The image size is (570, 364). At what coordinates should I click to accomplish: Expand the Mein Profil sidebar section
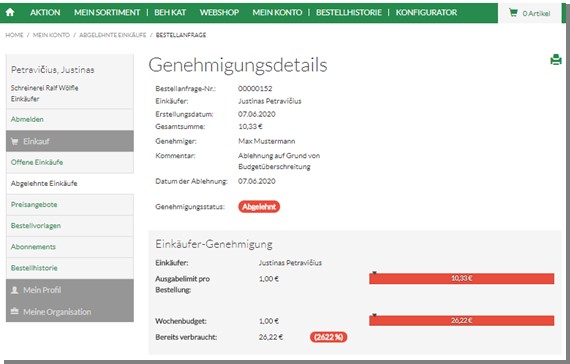coord(70,290)
